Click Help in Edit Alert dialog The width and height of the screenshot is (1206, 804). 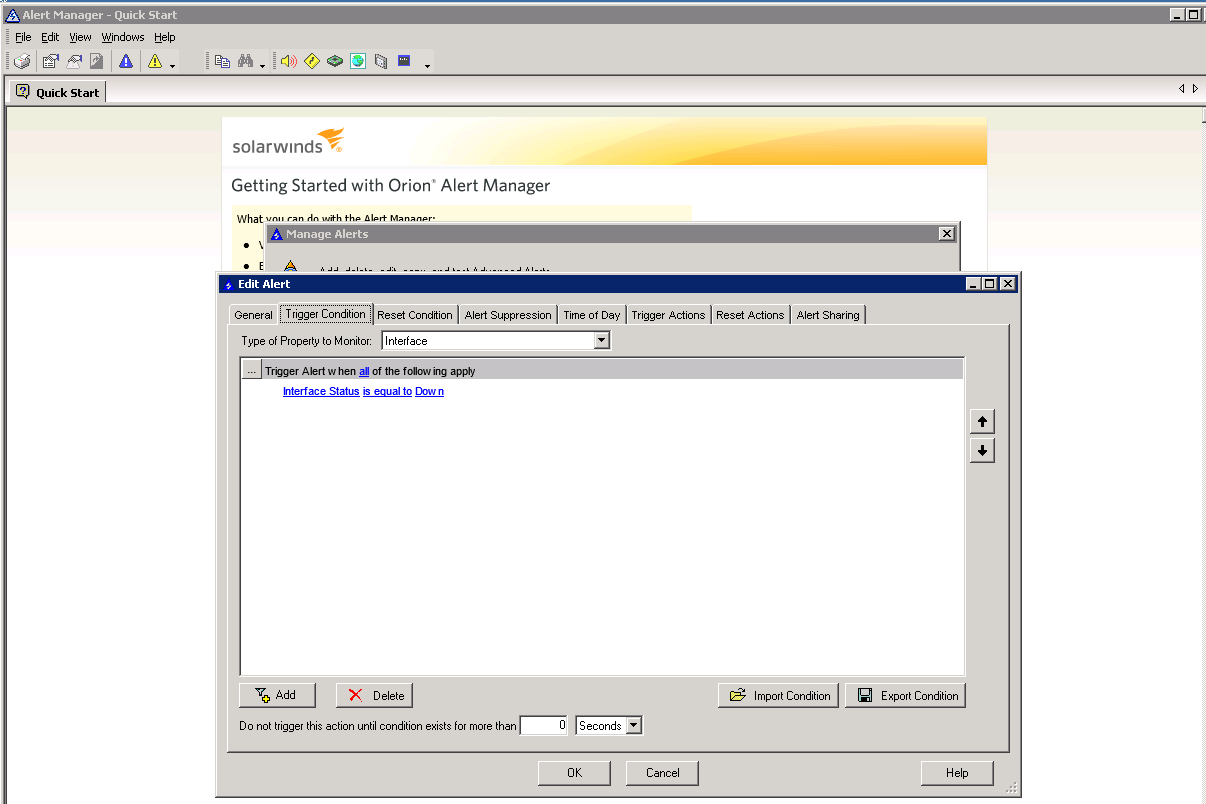[957, 772]
